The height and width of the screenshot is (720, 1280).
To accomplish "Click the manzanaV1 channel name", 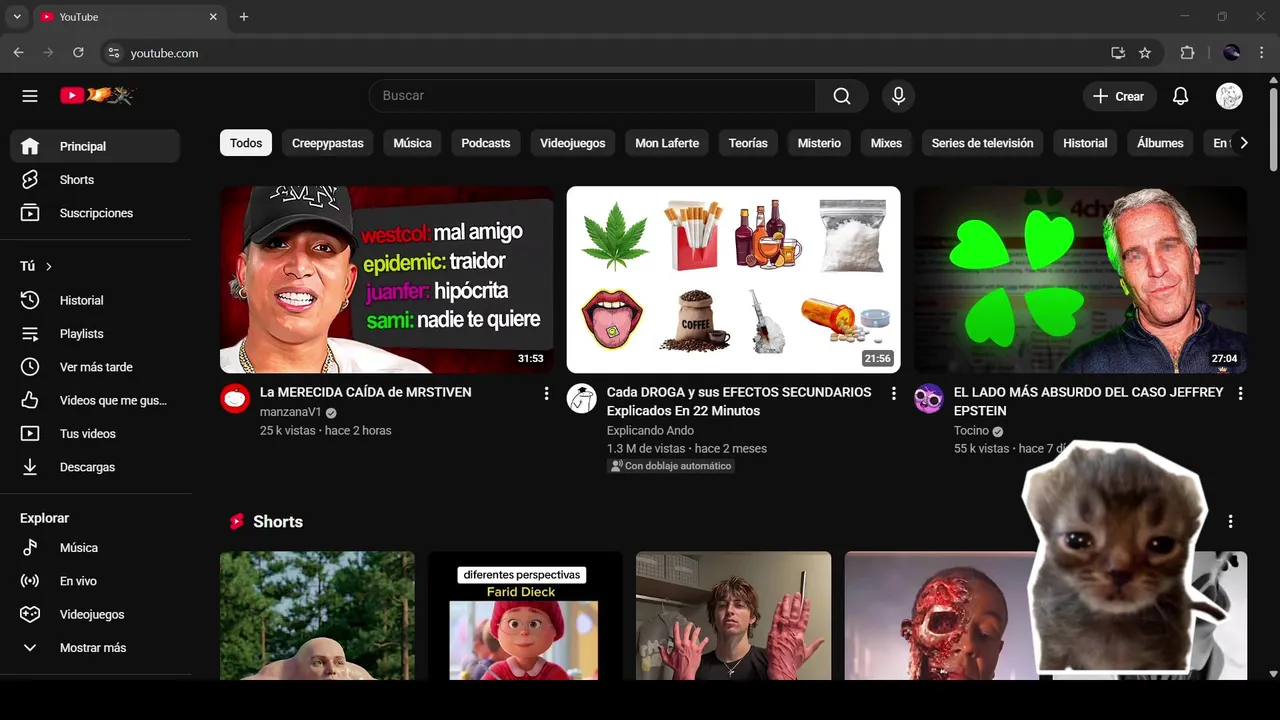I will (x=291, y=412).
